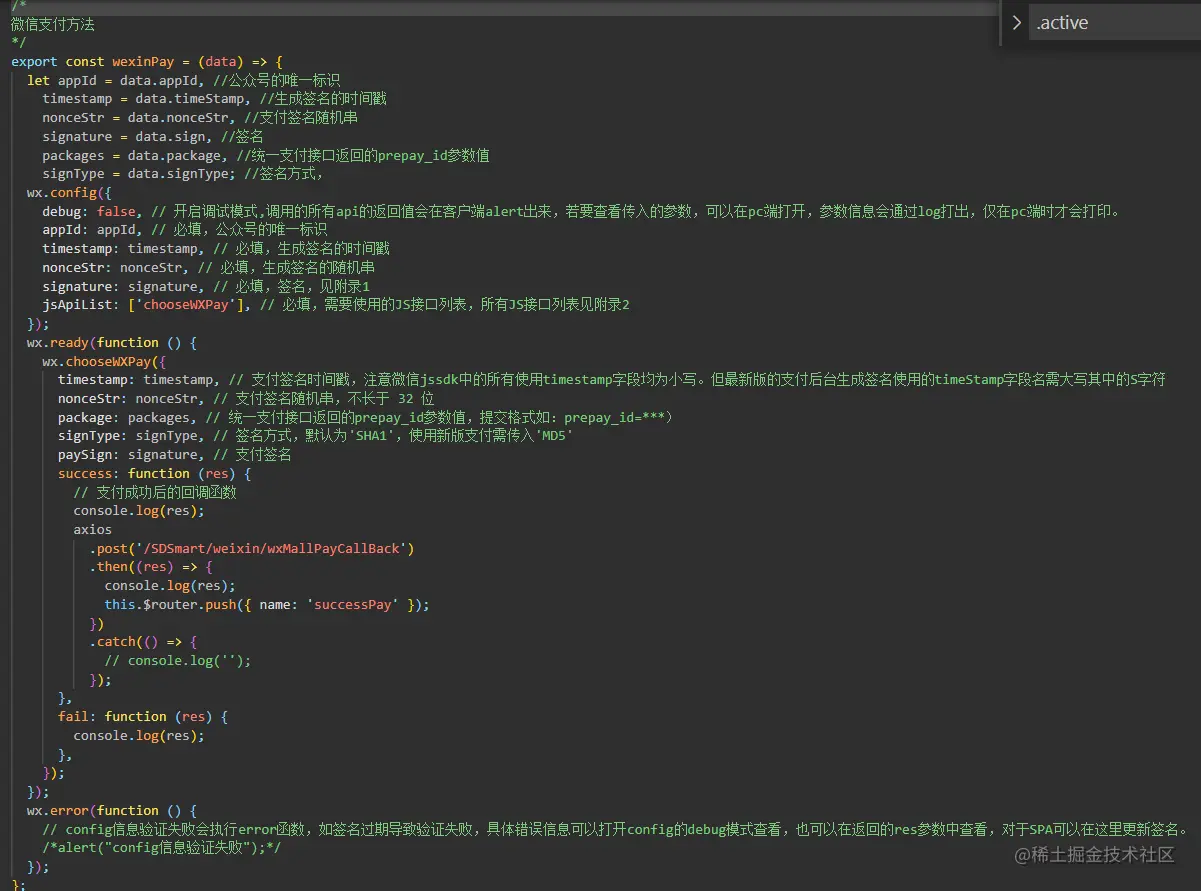Click the 'wx.chooseWXPay({' call

point(104,361)
